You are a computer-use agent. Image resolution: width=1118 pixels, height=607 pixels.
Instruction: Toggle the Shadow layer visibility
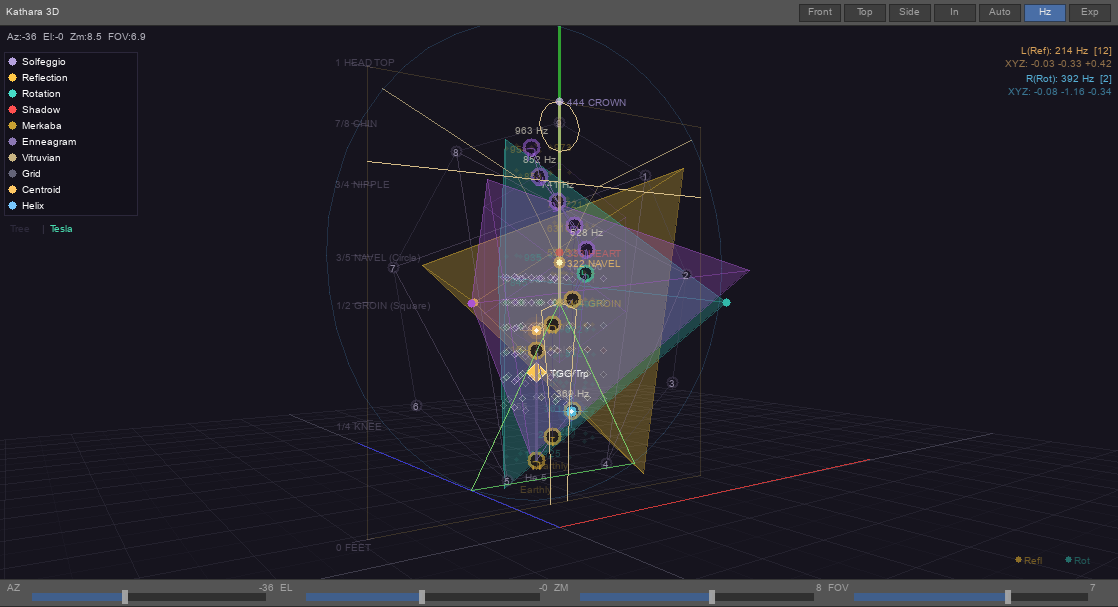10,109
